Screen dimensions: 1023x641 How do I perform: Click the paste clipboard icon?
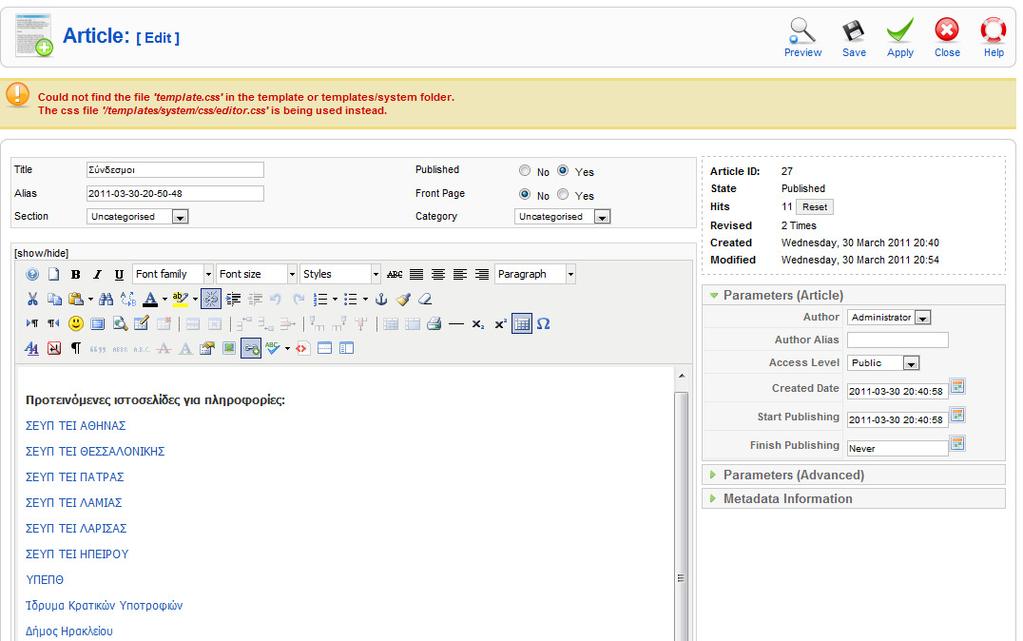tap(76, 299)
